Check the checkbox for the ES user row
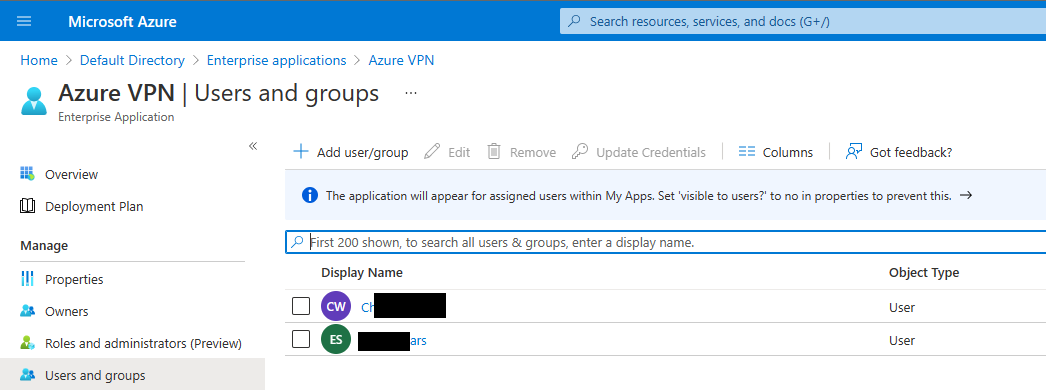 click(x=301, y=339)
